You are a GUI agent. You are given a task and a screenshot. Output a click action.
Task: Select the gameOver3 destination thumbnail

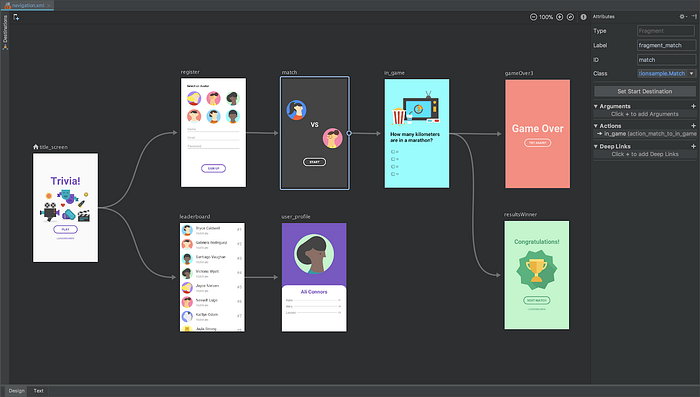538,134
